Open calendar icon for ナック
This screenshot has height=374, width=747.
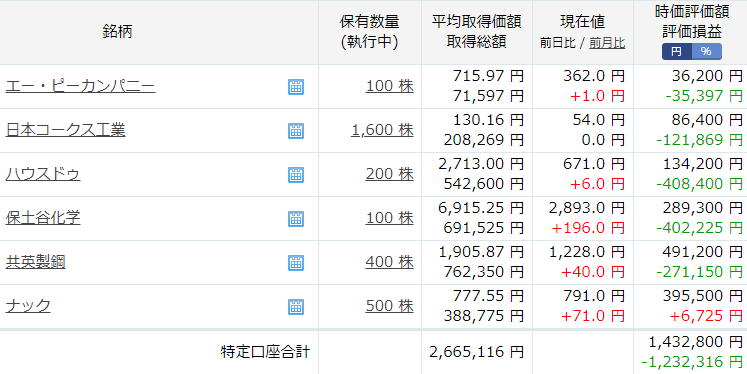(x=296, y=307)
